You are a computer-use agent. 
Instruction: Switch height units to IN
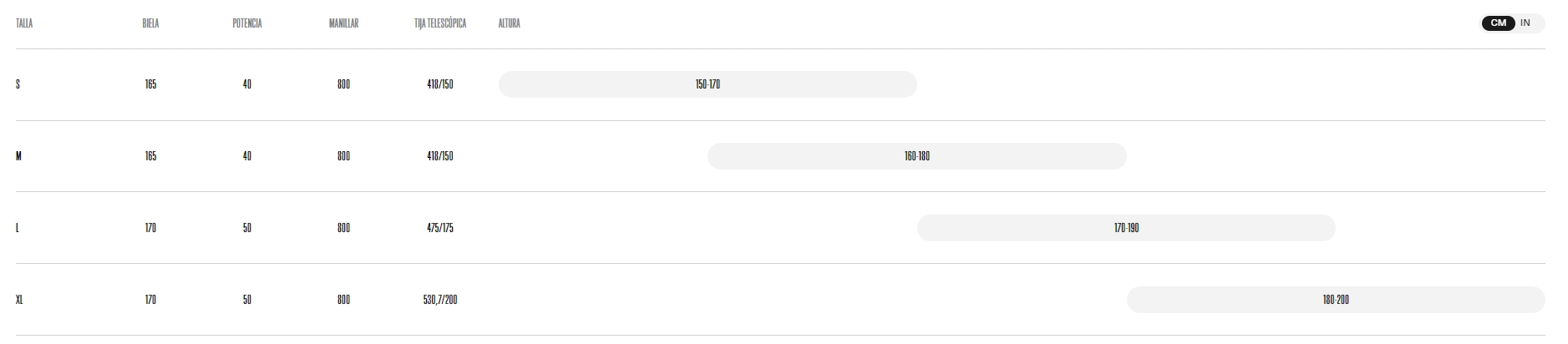[1525, 23]
